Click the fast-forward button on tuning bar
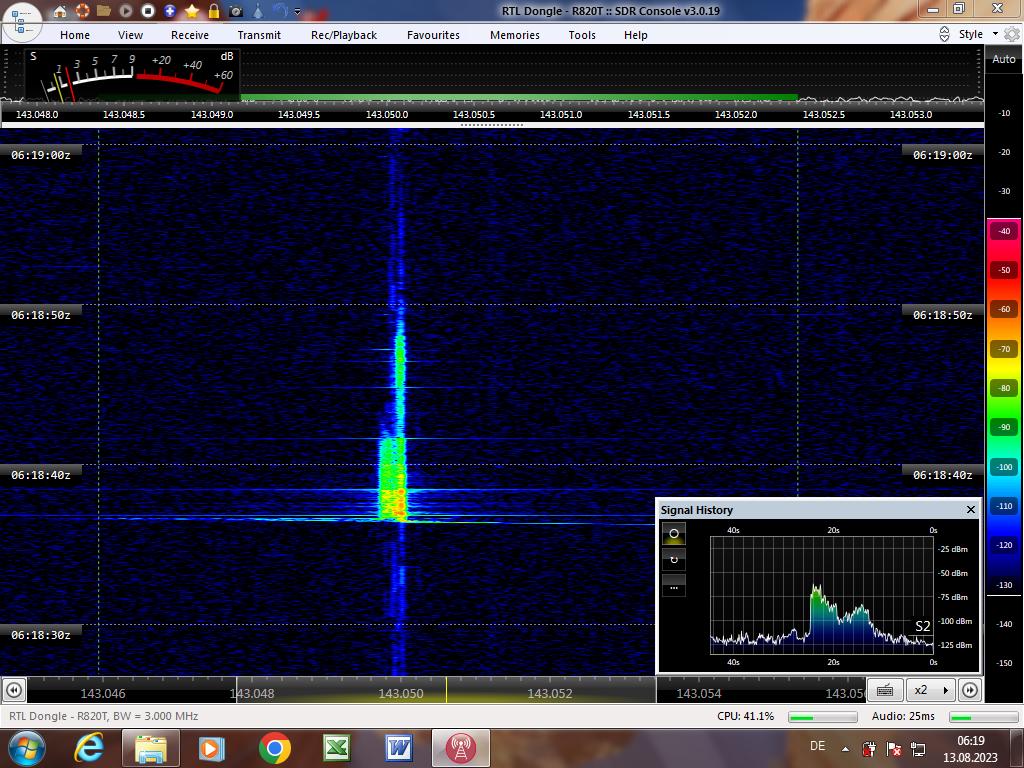This screenshot has height=768, width=1024. 970,690
